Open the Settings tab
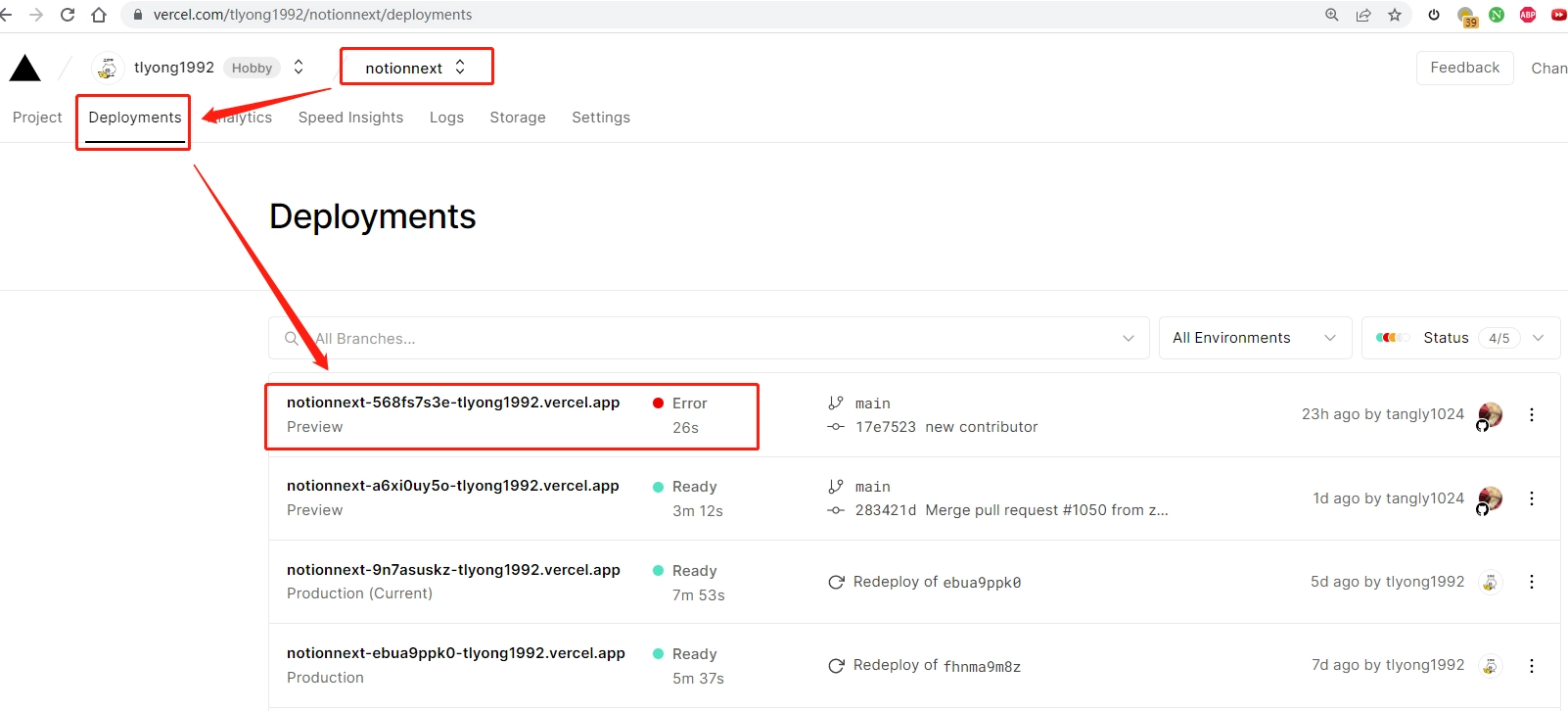The width and height of the screenshot is (1568, 711). point(601,118)
